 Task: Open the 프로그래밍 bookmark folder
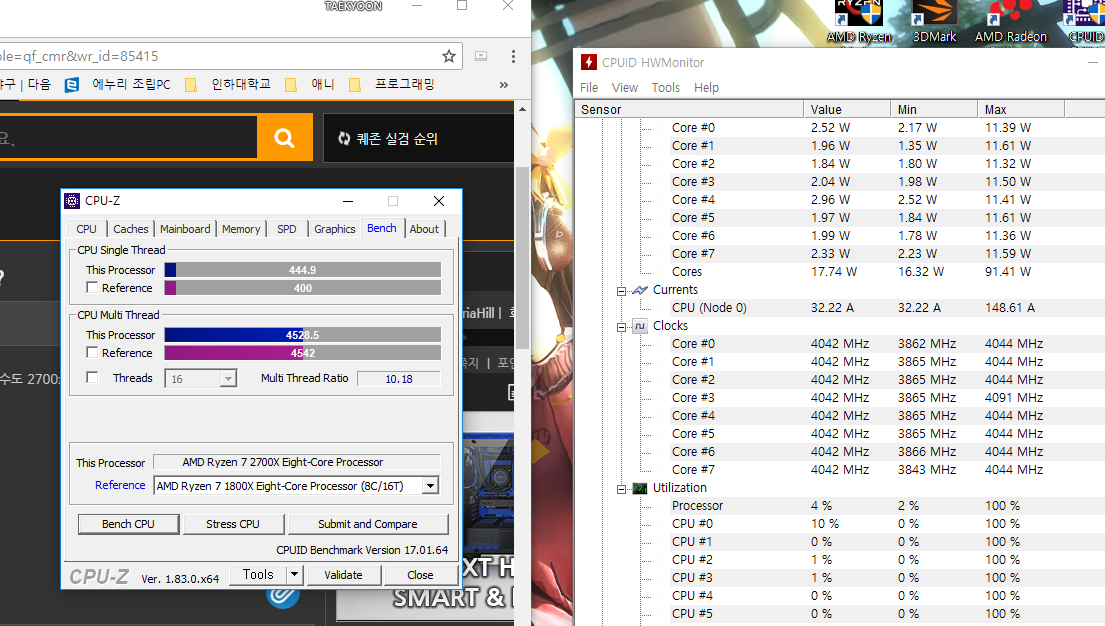tap(392, 85)
